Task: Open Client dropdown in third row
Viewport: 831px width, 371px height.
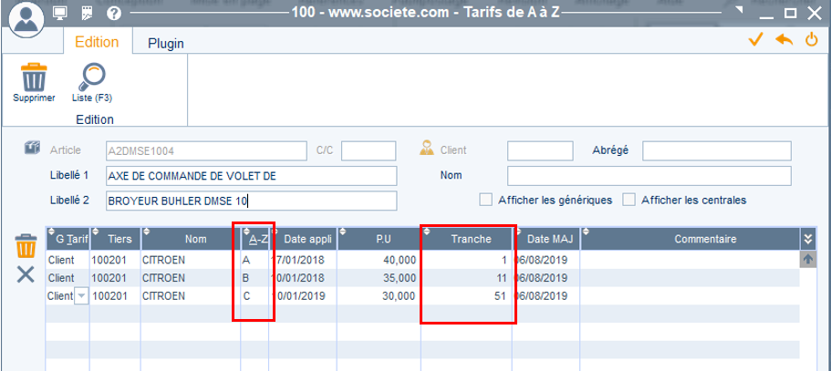Action: tap(81, 296)
